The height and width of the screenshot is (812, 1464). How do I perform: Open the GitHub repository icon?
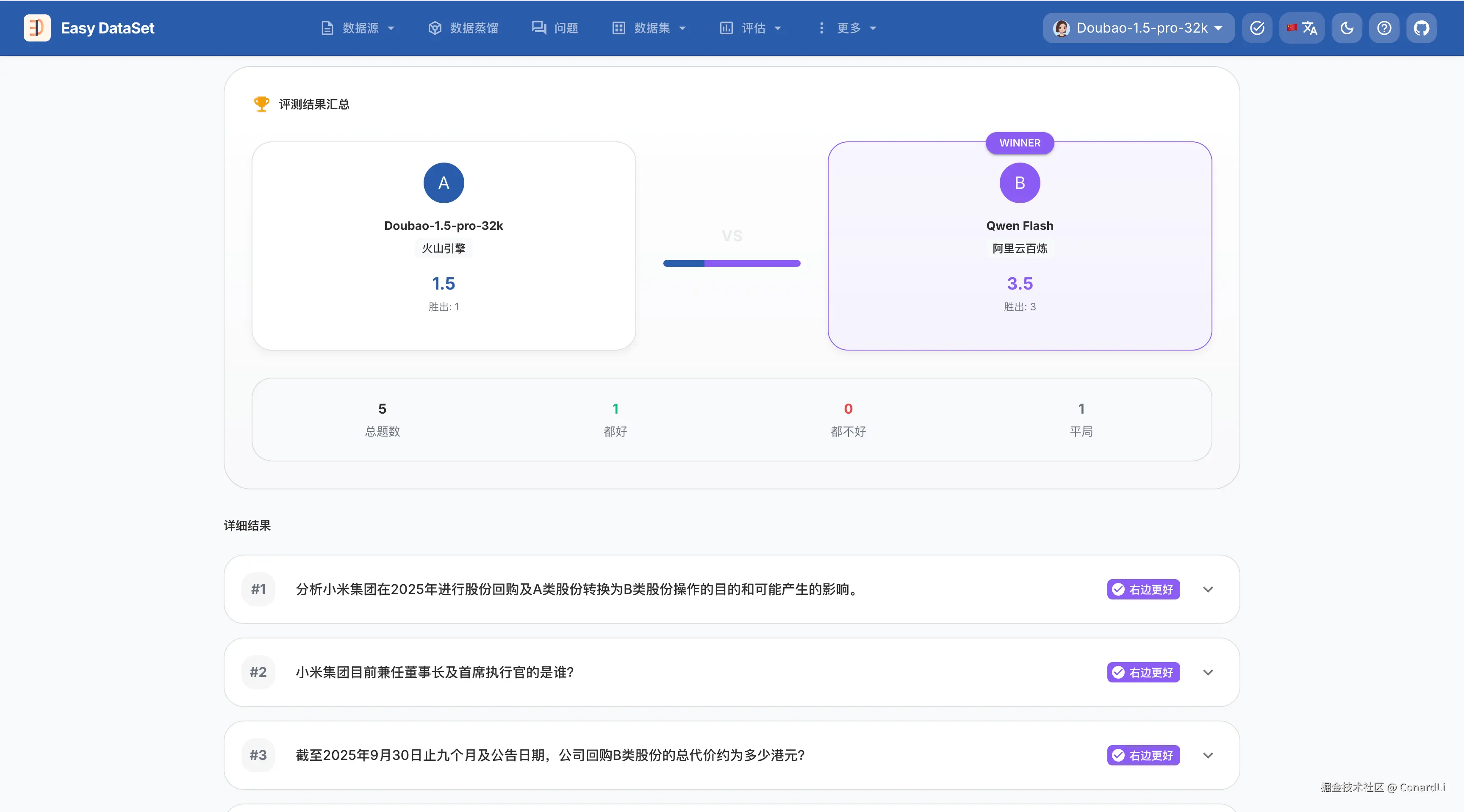(x=1421, y=28)
